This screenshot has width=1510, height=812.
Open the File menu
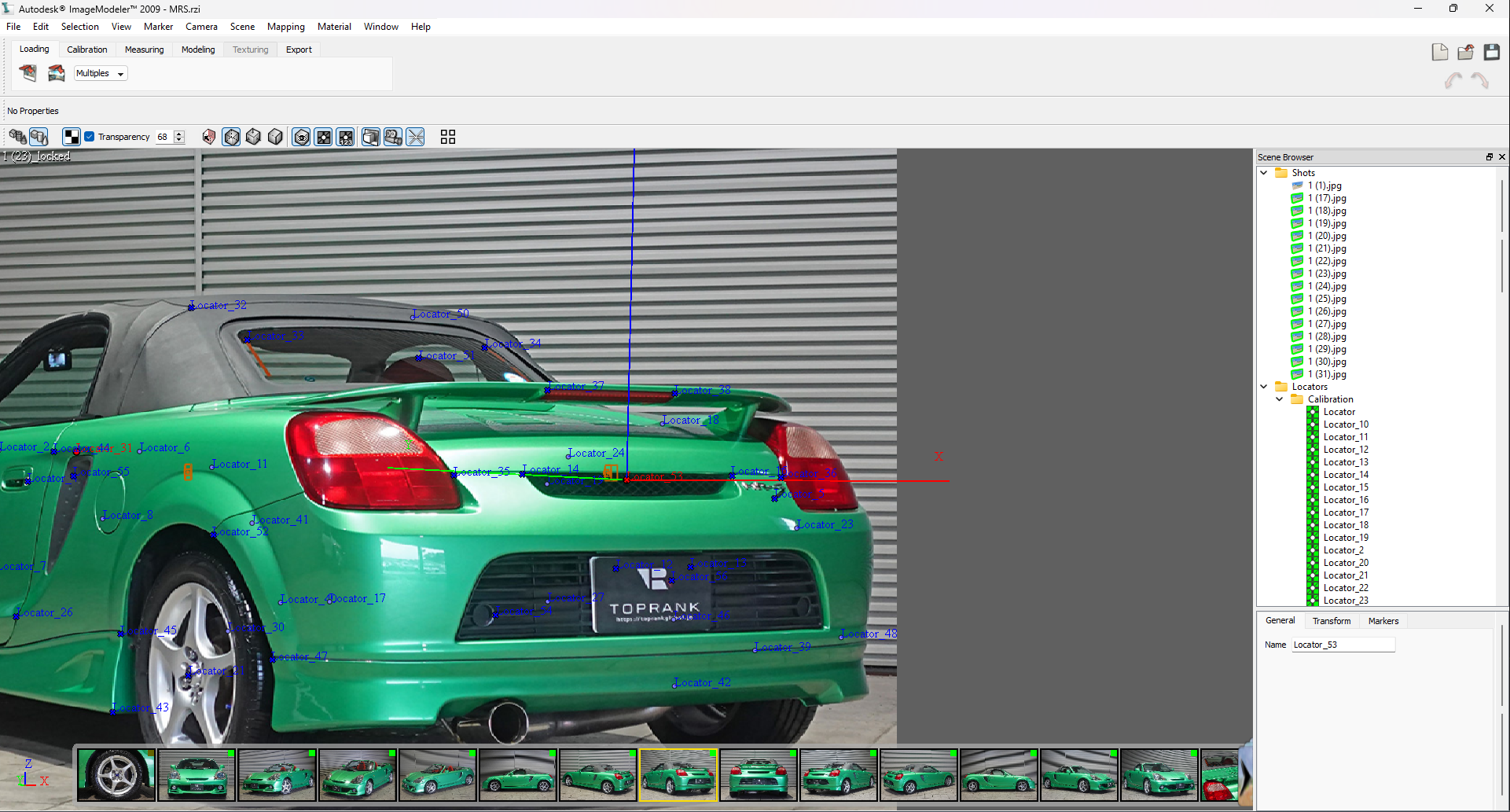(13, 27)
